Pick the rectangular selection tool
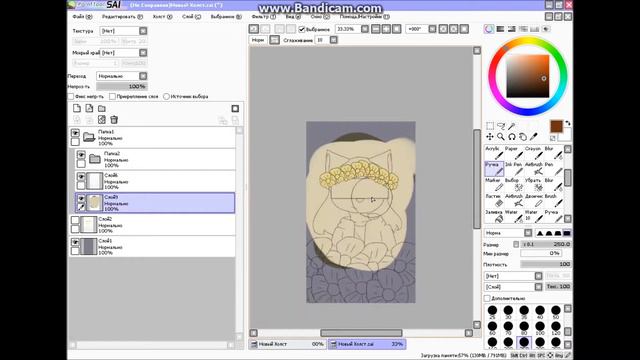 point(490,126)
